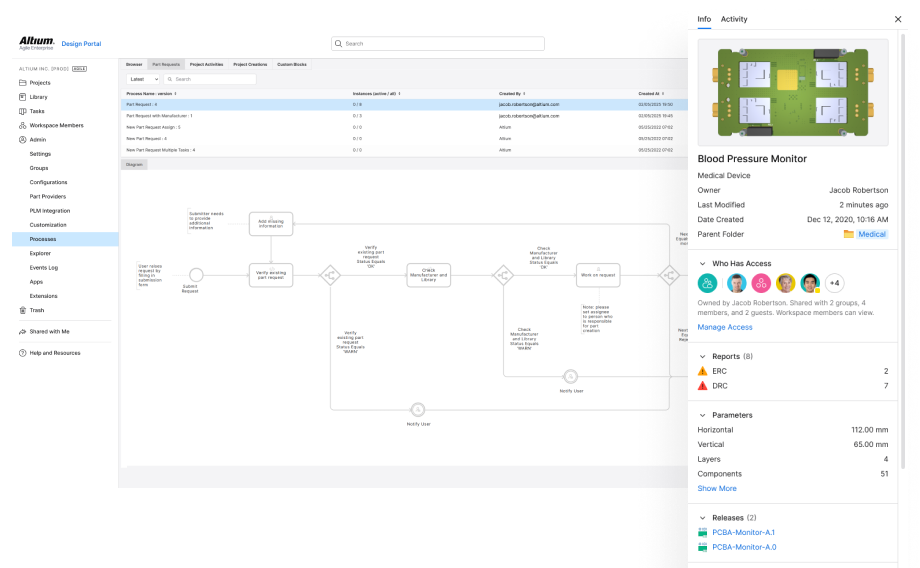The height and width of the screenshot is (568, 920).
Task: Click the Library icon in sidebar
Action: click(x=23, y=97)
